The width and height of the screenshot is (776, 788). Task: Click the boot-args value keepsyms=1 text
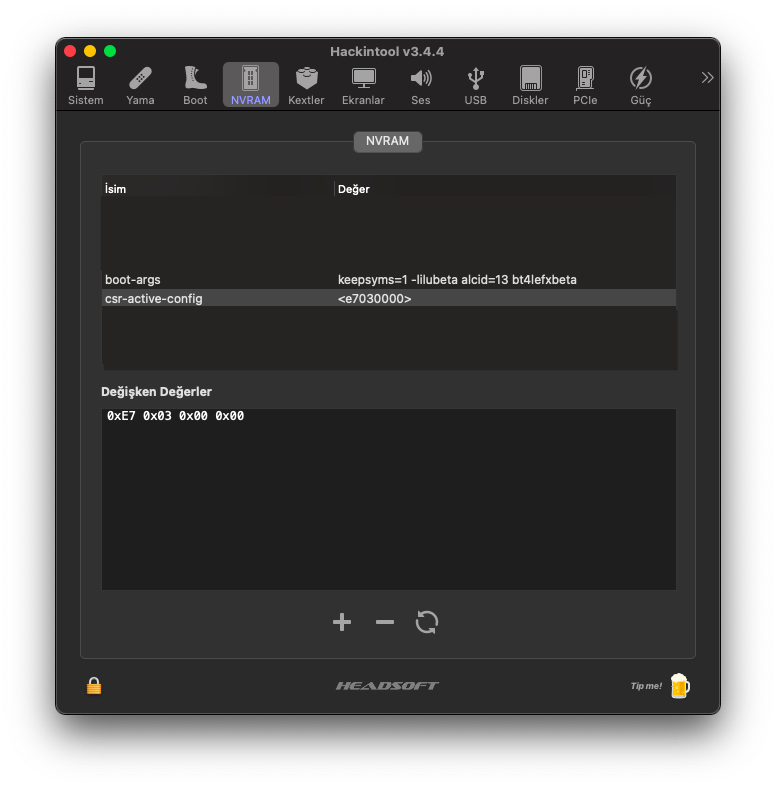tap(457, 279)
